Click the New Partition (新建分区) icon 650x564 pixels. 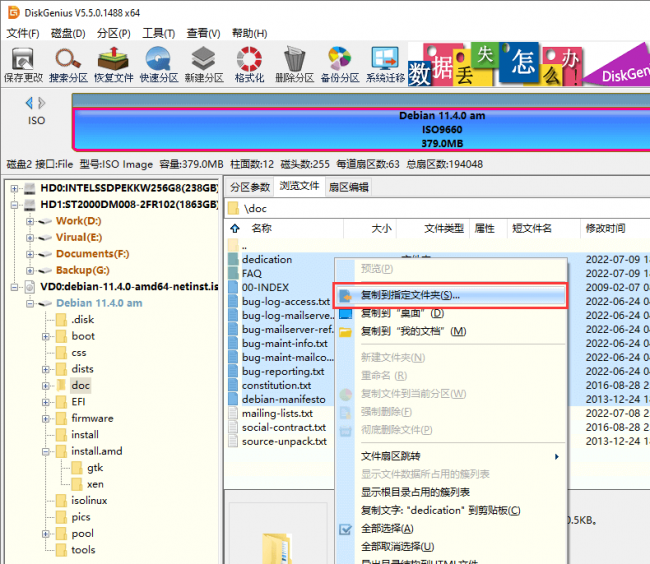(204, 64)
